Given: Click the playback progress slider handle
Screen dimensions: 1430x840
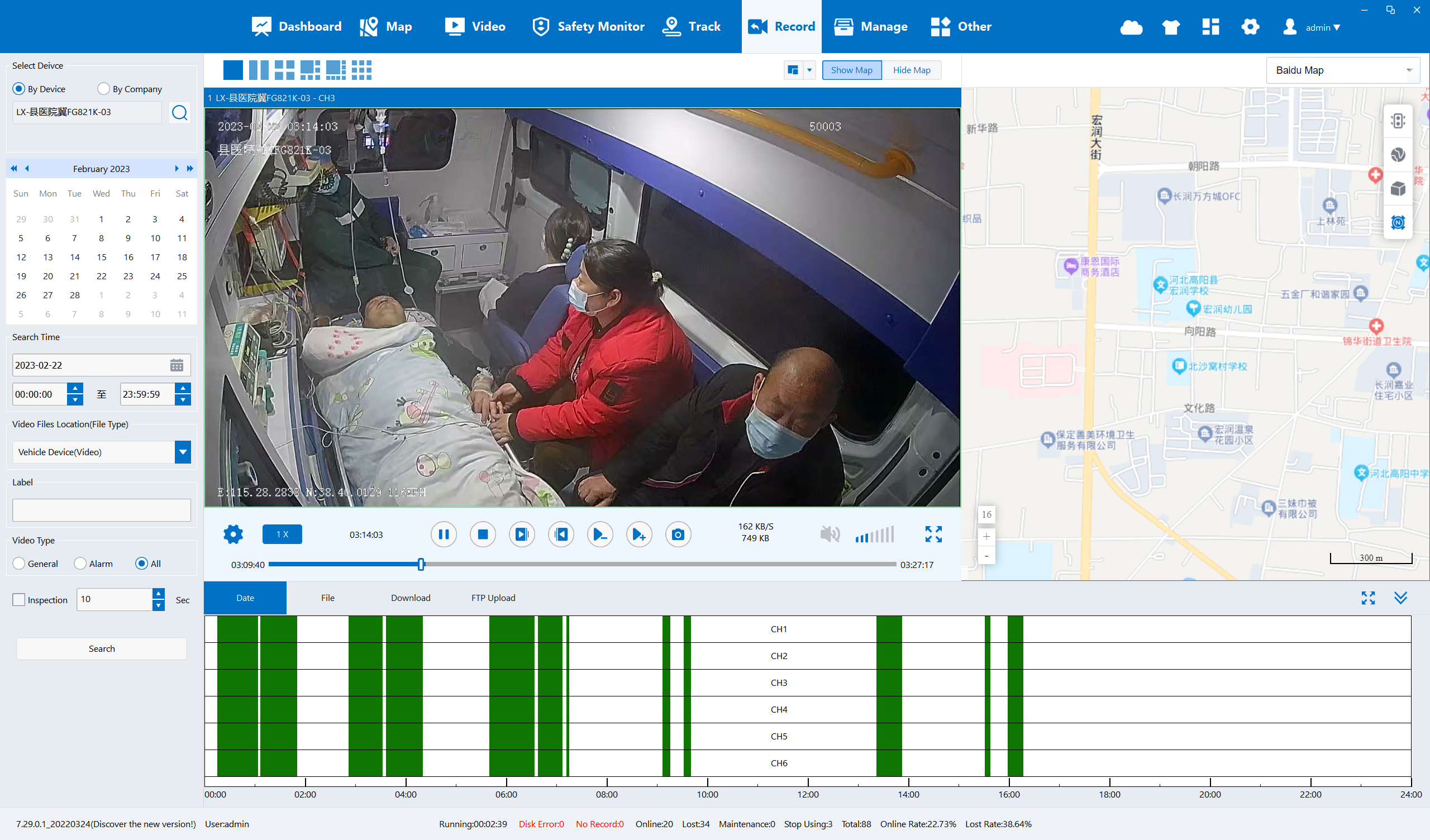Looking at the screenshot, I should click(421, 564).
